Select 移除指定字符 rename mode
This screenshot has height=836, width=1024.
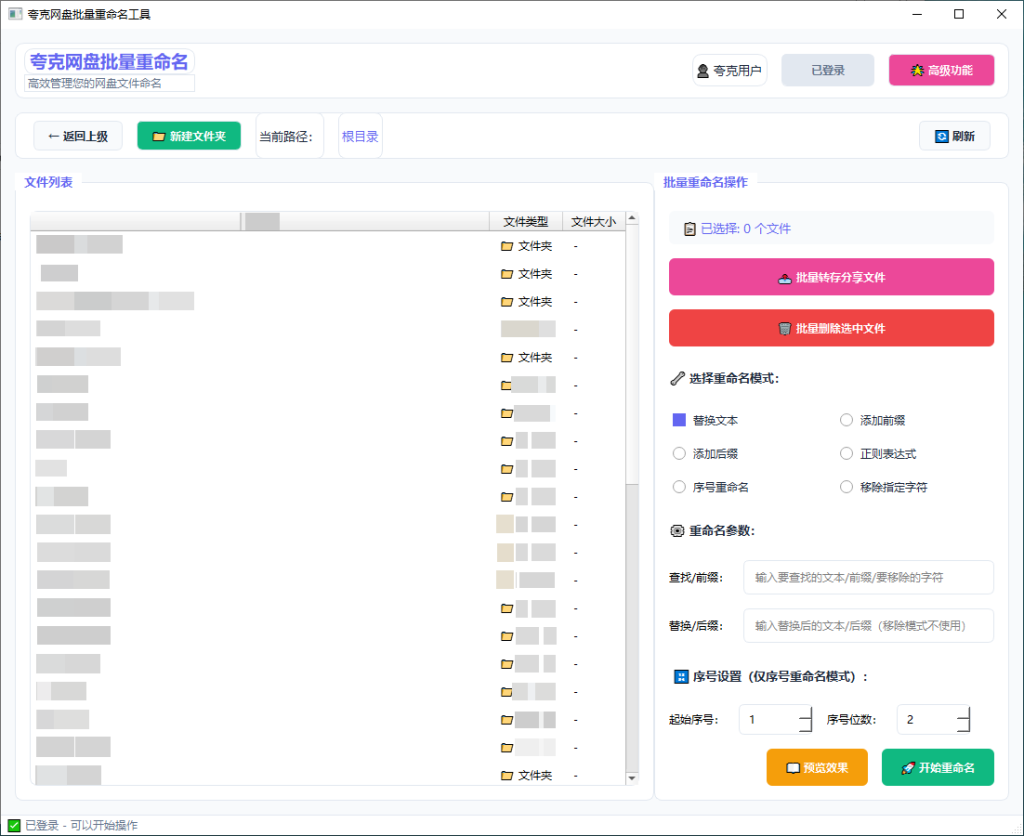[x=847, y=487]
